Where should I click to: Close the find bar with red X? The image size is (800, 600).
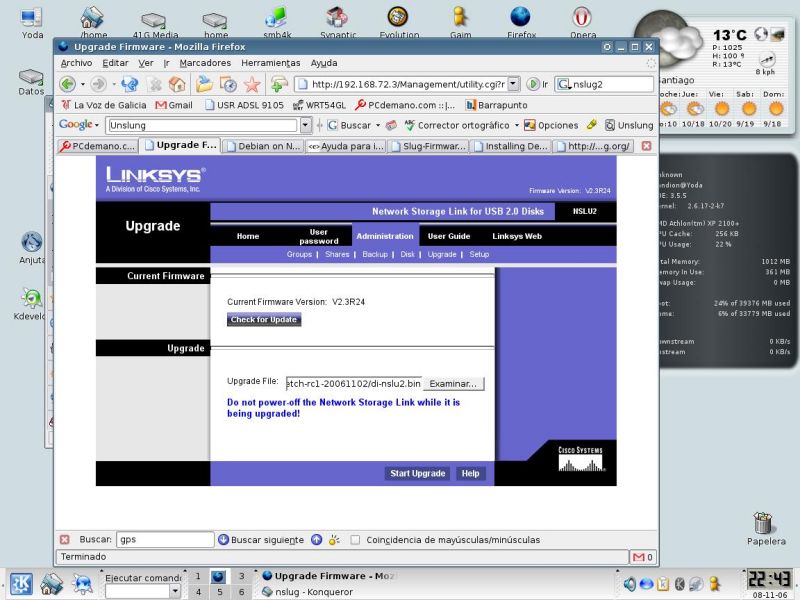(x=64, y=540)
